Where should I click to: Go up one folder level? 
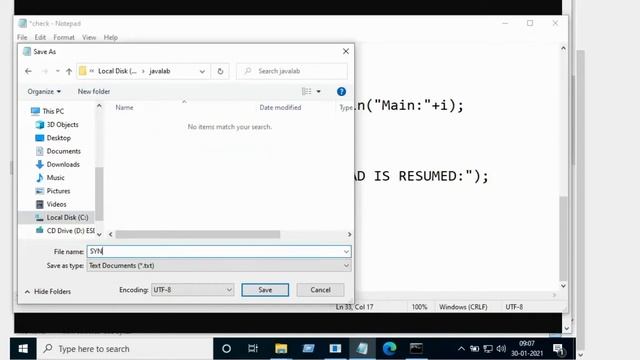tap(69, 71)
